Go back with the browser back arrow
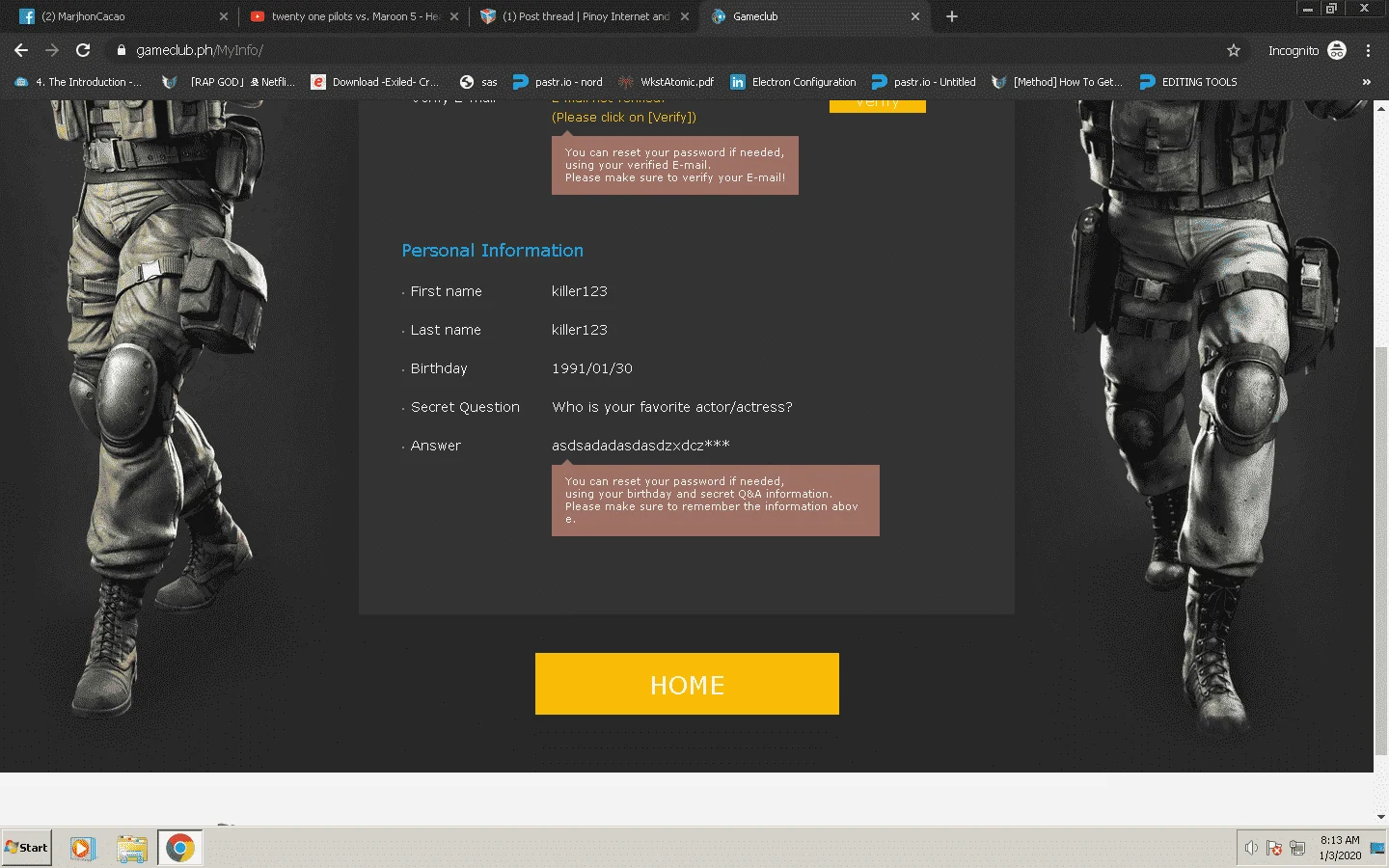Screen dimensions: 1389x868 (21, 50)
